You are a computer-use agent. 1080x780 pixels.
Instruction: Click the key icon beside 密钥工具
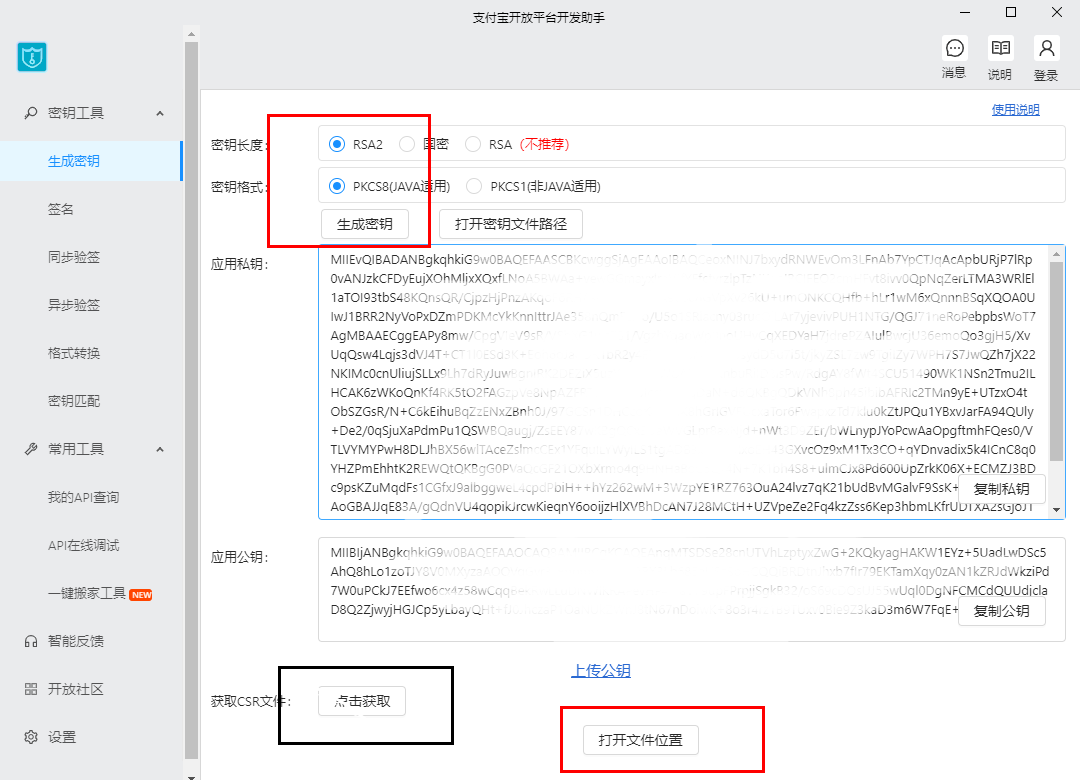pyautogui.click(x=30, y=113)
